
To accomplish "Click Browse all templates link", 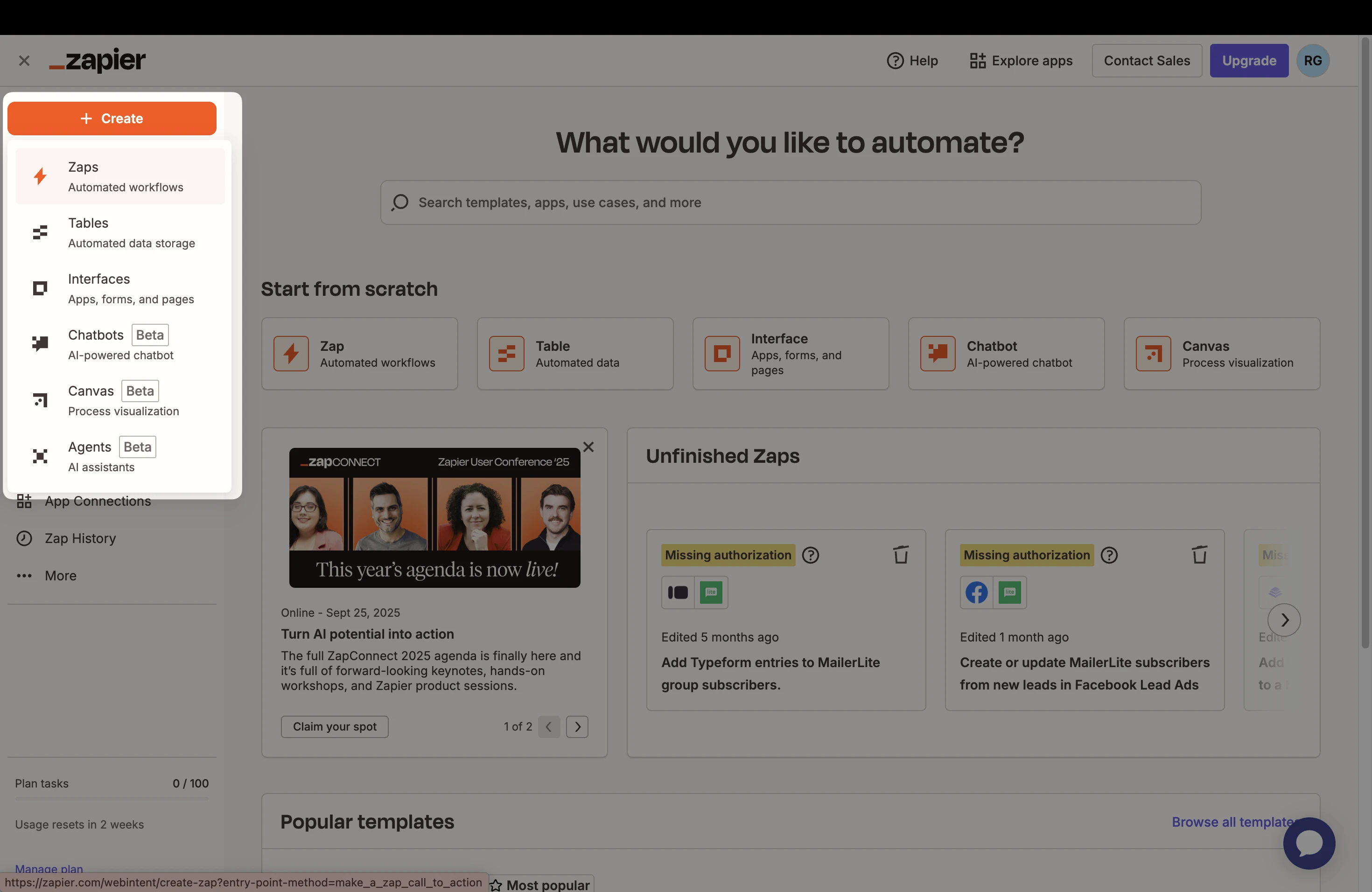I will (x=1235, y=822).
